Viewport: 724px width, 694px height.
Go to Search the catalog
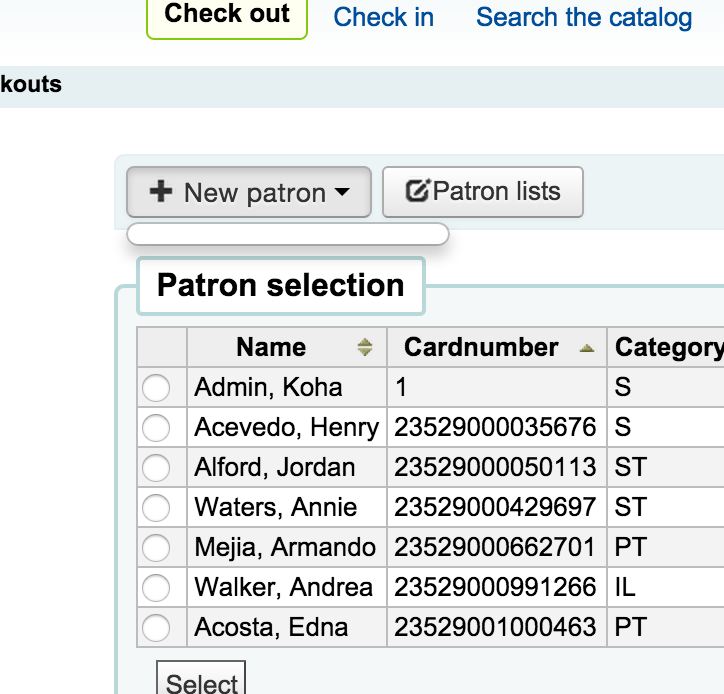pyautogui.click(x=584, y=17)
